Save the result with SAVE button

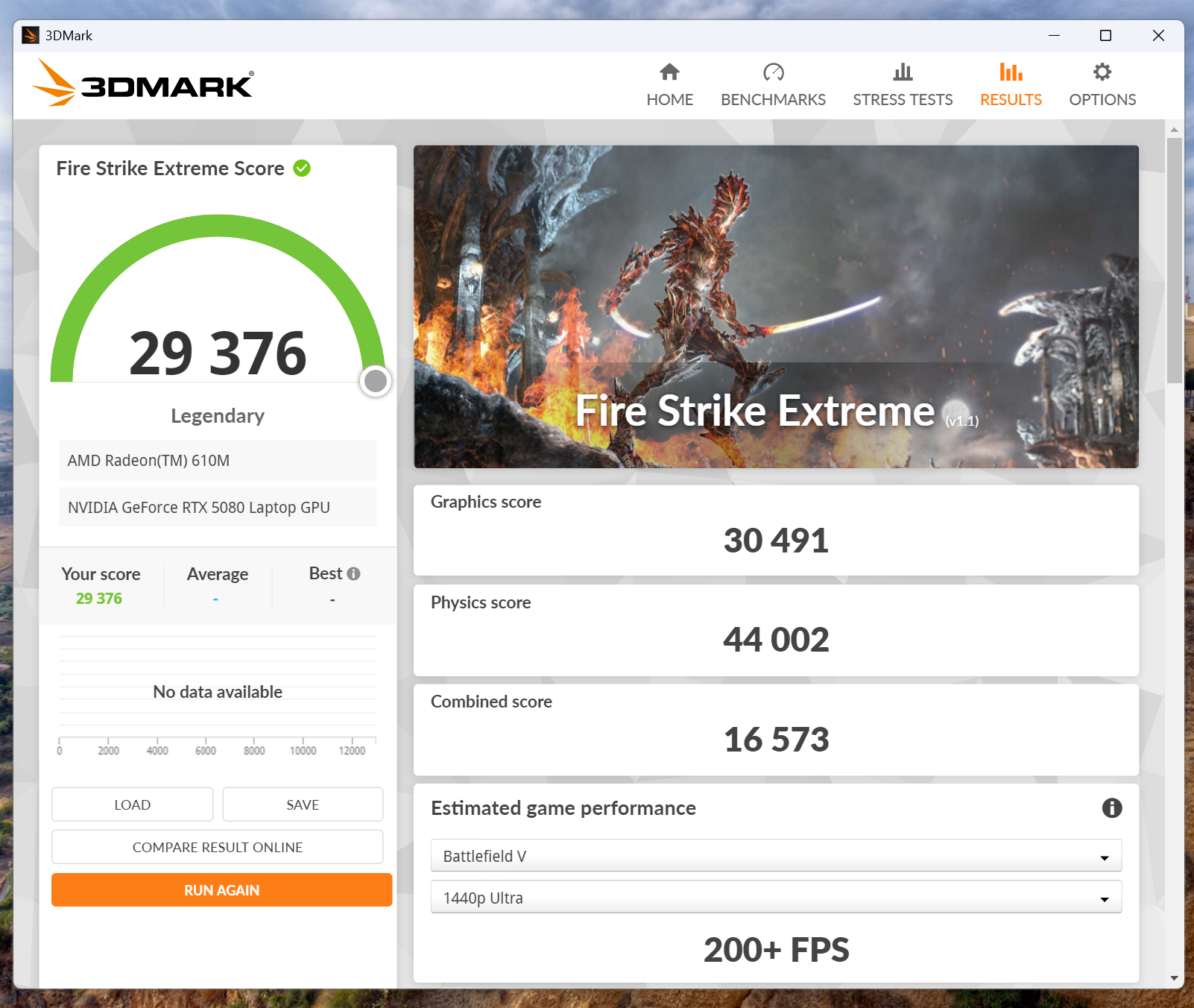coord(303,805)
